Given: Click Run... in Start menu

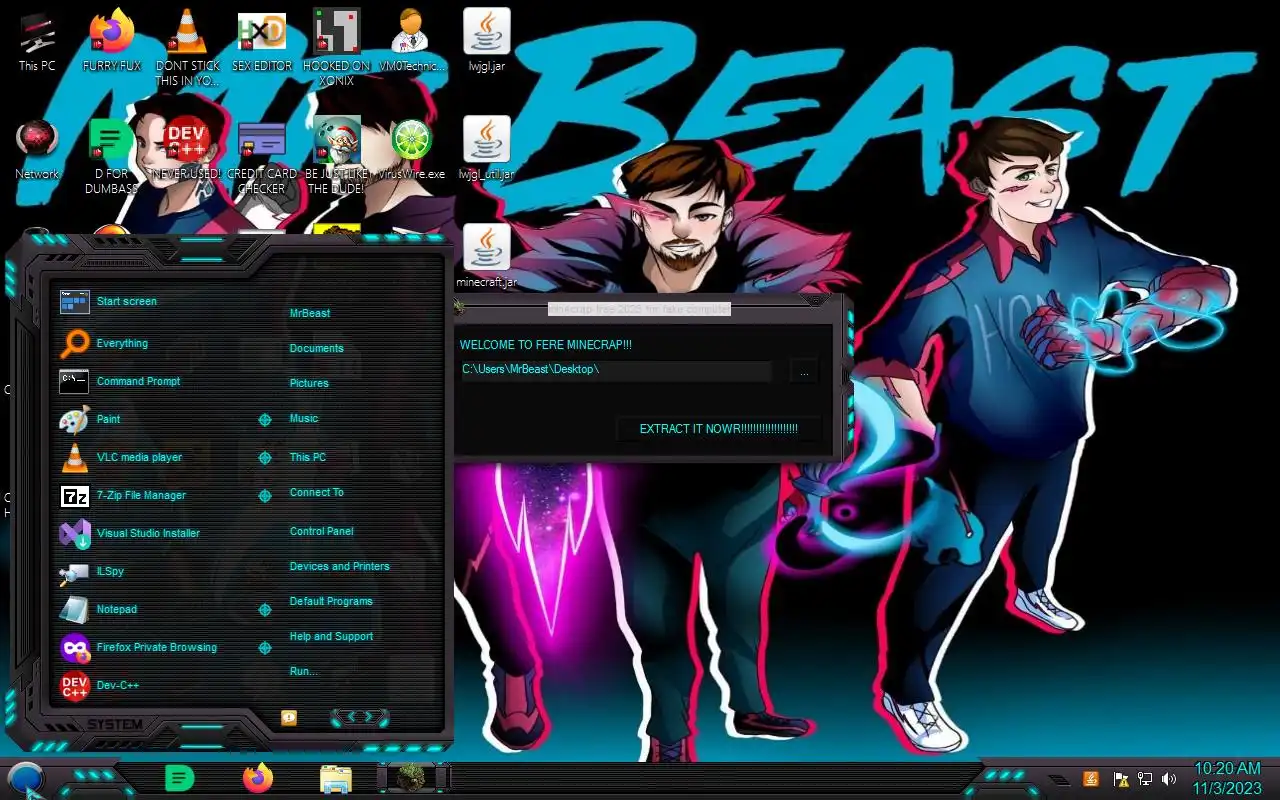Looking at the screenshot, I should (304, 672).
